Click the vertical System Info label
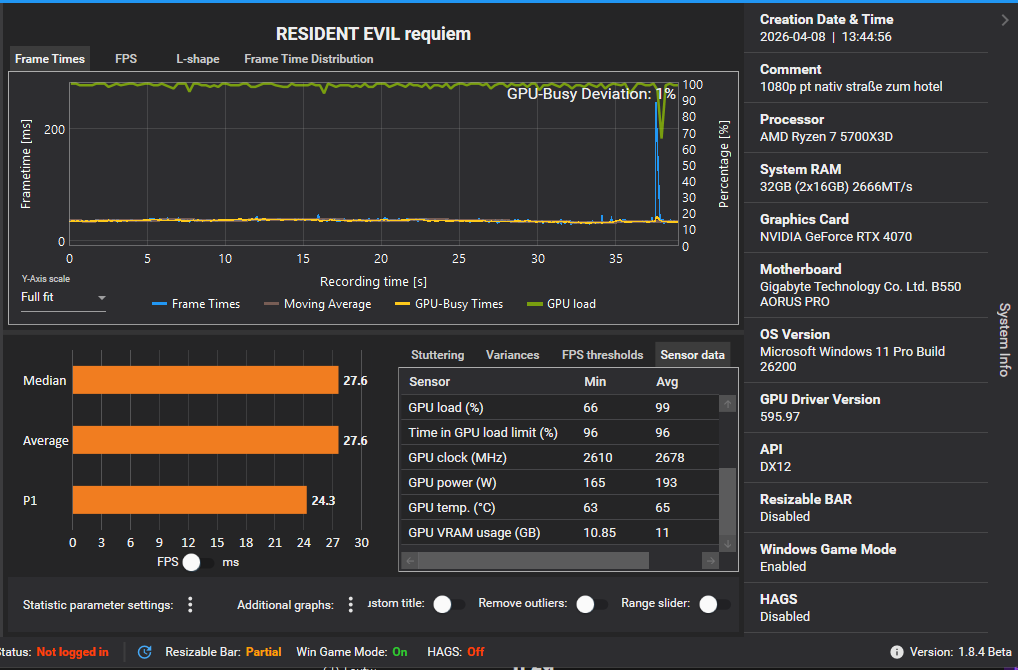Image resolution: width=1018 pixels, height=670 pixels. (1004, 340)
